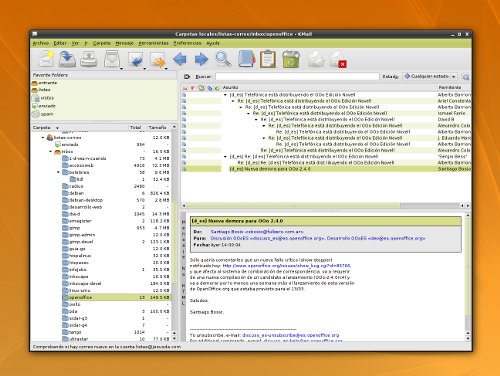Open the dropdown arrow beside the mail tray icon
This screenshot has width=500, height=376.
tap(121, 69)
